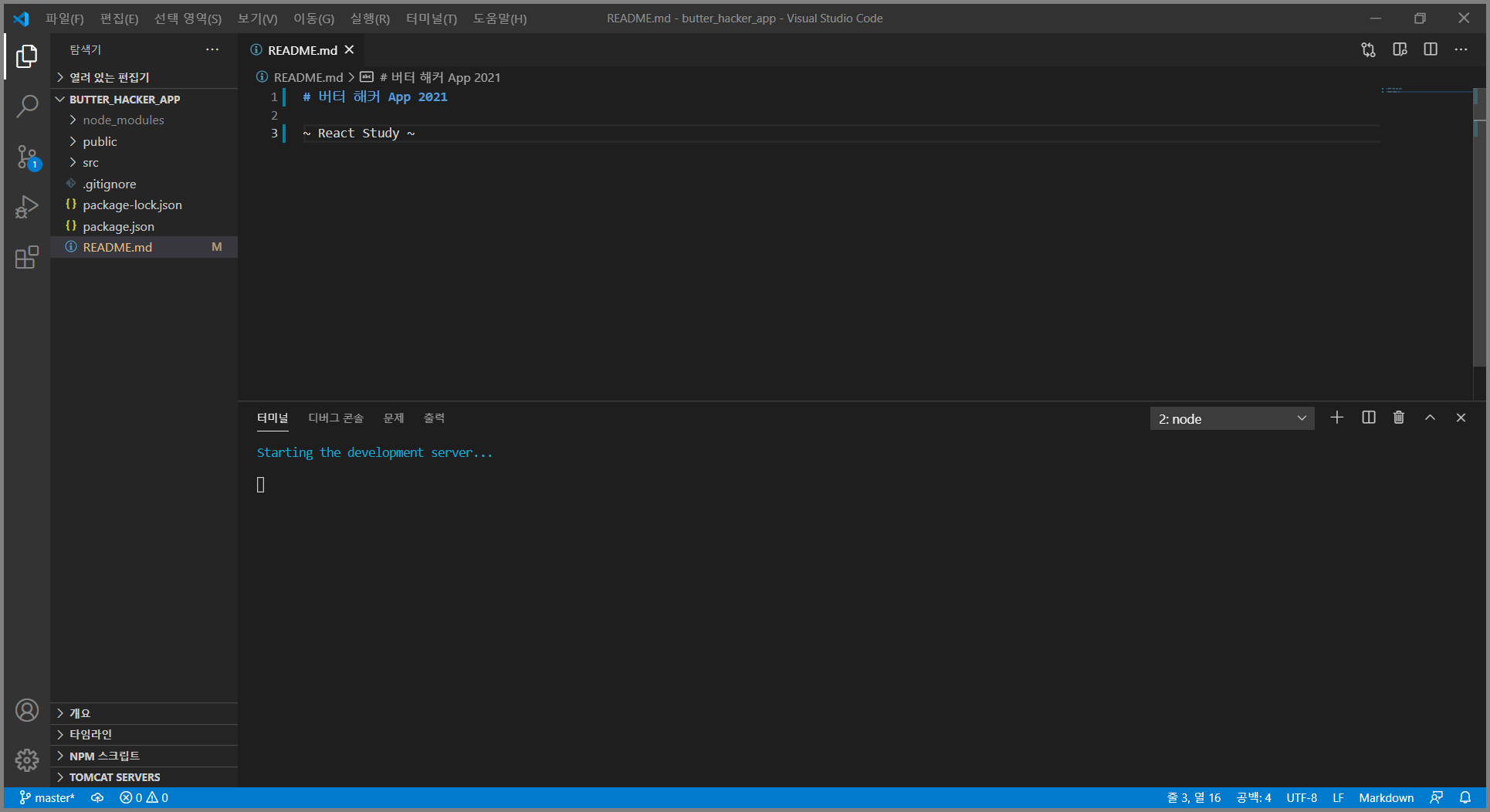This screenshot has height=812, width=1490.
Task: Click the VS Code logo icon
Action: [x=21, y=19]
